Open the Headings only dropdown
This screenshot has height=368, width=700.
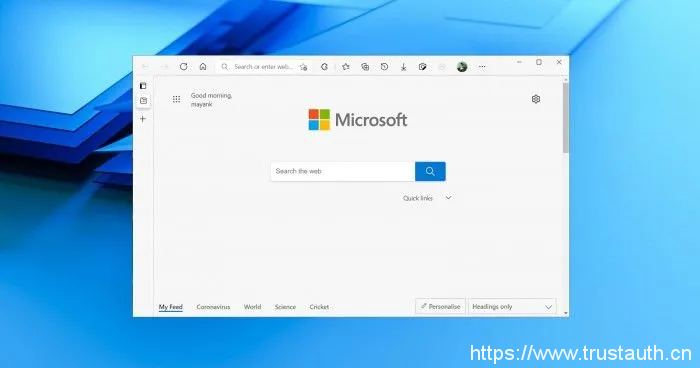[512, 307]
